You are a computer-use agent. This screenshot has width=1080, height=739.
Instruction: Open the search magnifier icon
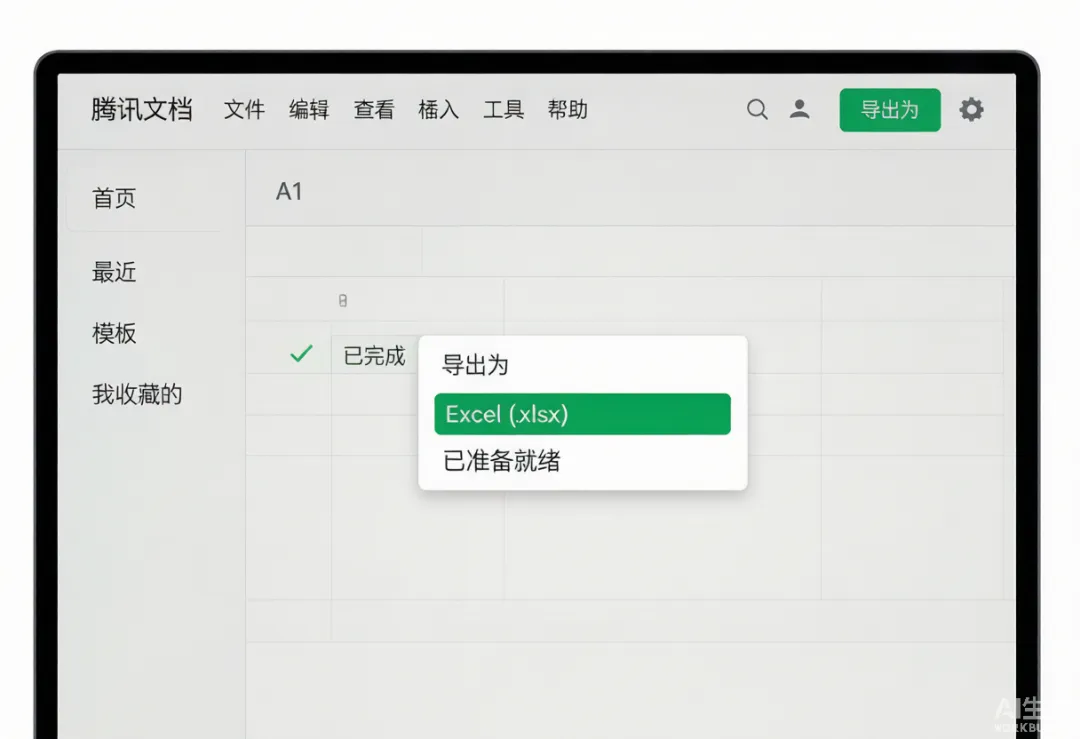[x=757, y=110]
